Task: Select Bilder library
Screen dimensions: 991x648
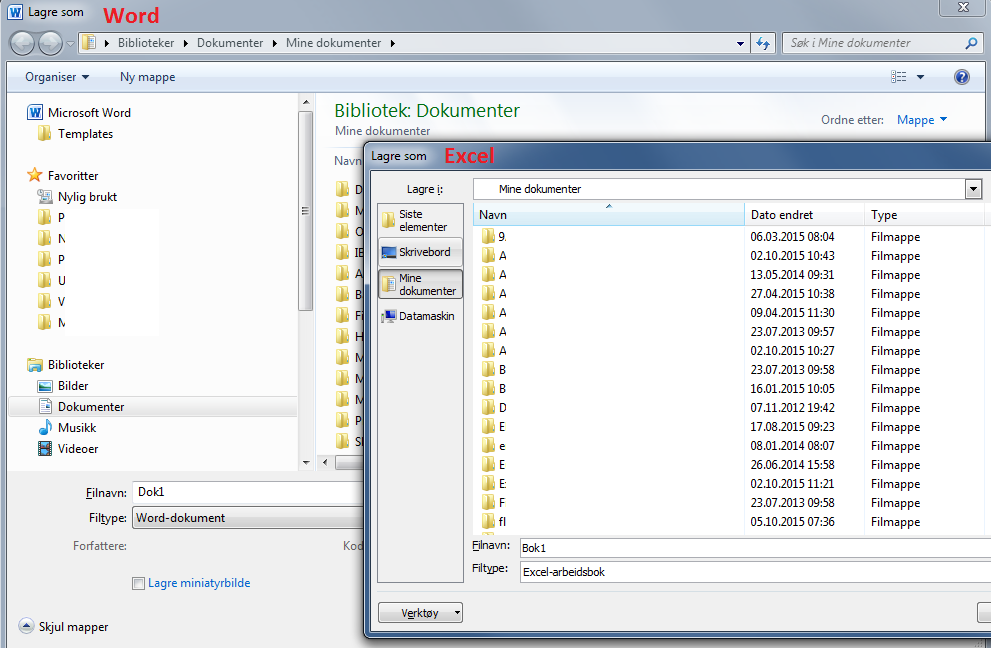Action: coord(63,386)
